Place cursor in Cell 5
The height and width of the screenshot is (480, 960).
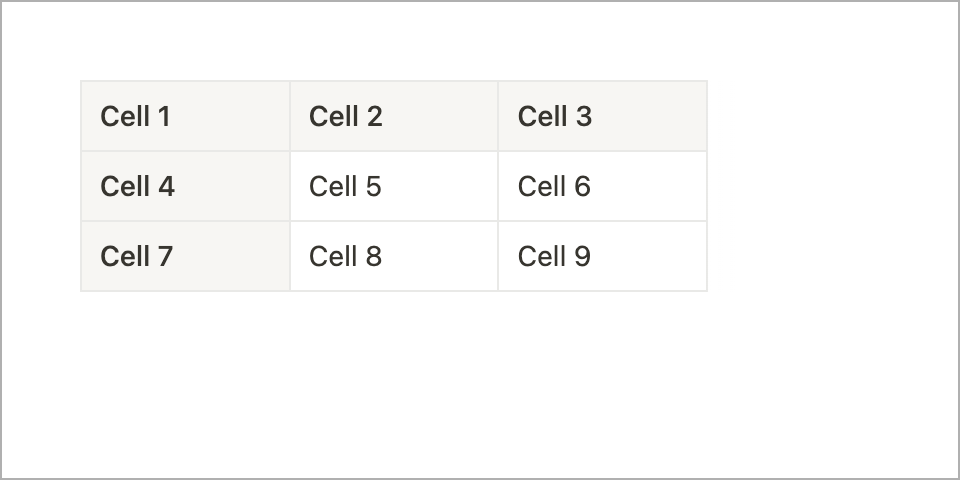pos(394,186)
